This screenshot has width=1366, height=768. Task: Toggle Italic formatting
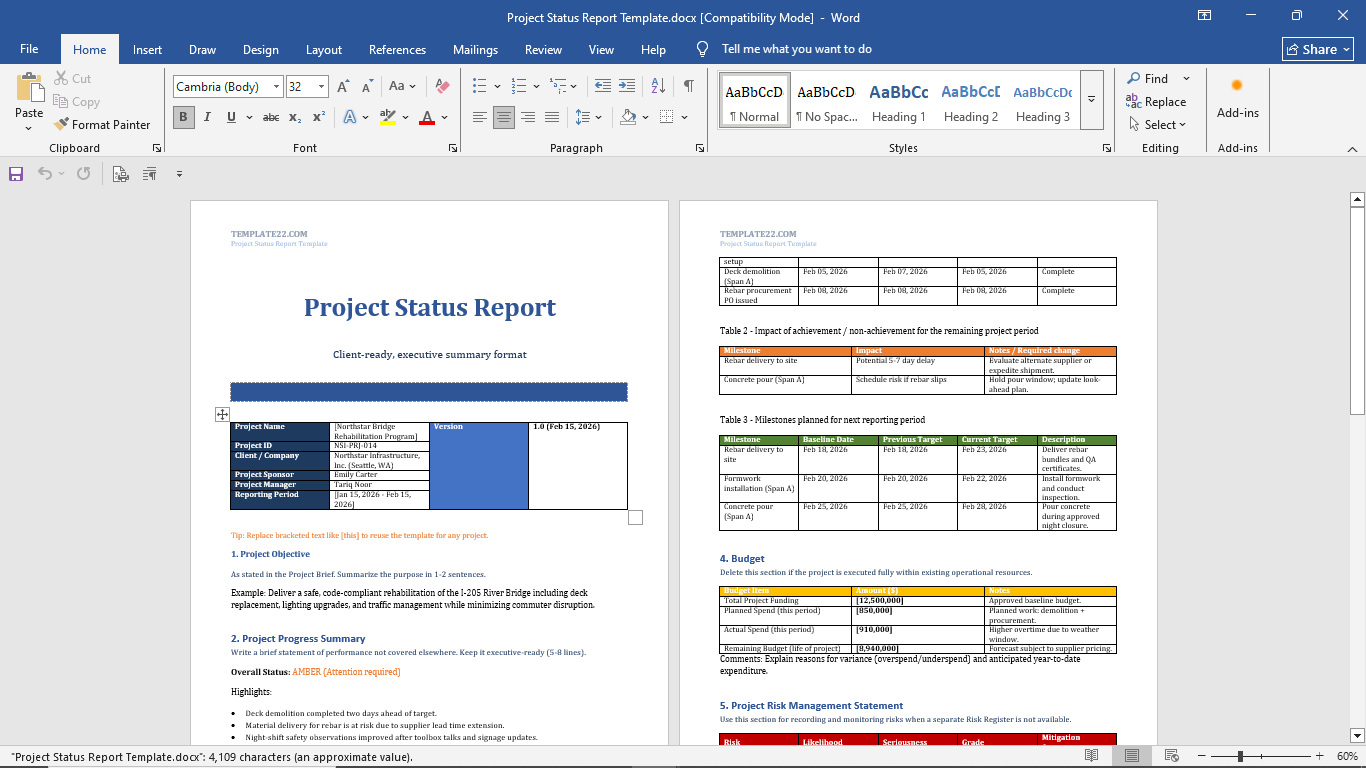(207, 117)
